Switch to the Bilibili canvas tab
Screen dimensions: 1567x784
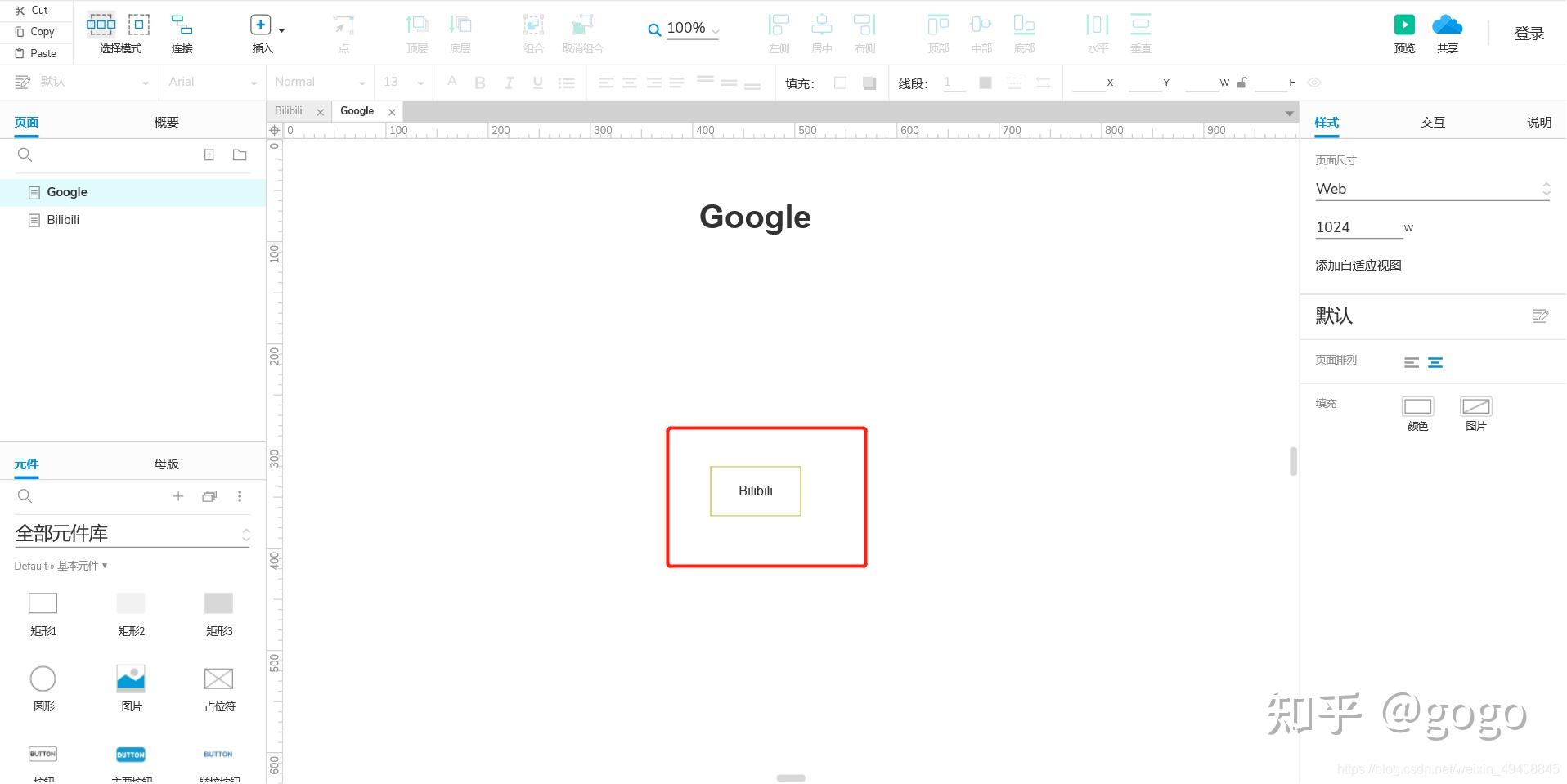(289, 111)
